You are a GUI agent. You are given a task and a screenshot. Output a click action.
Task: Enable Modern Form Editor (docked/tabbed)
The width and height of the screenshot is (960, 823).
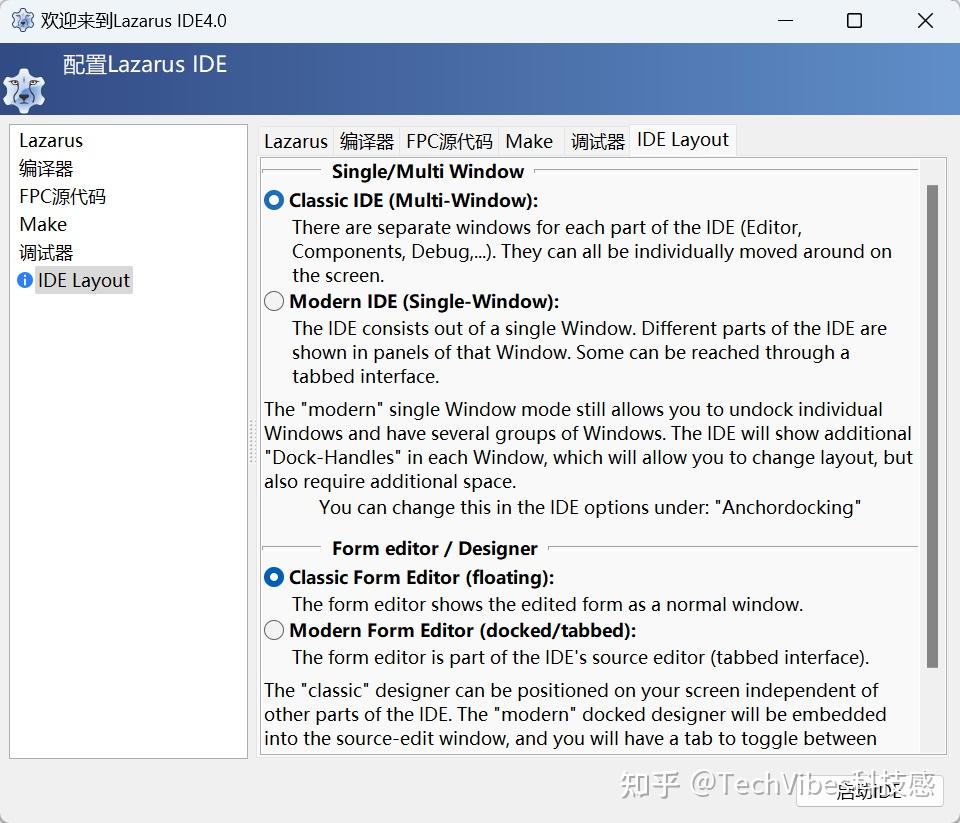273,630
